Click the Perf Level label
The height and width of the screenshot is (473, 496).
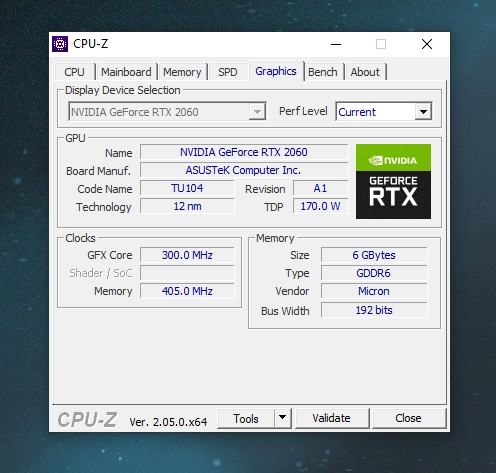(x=303, y=111)
